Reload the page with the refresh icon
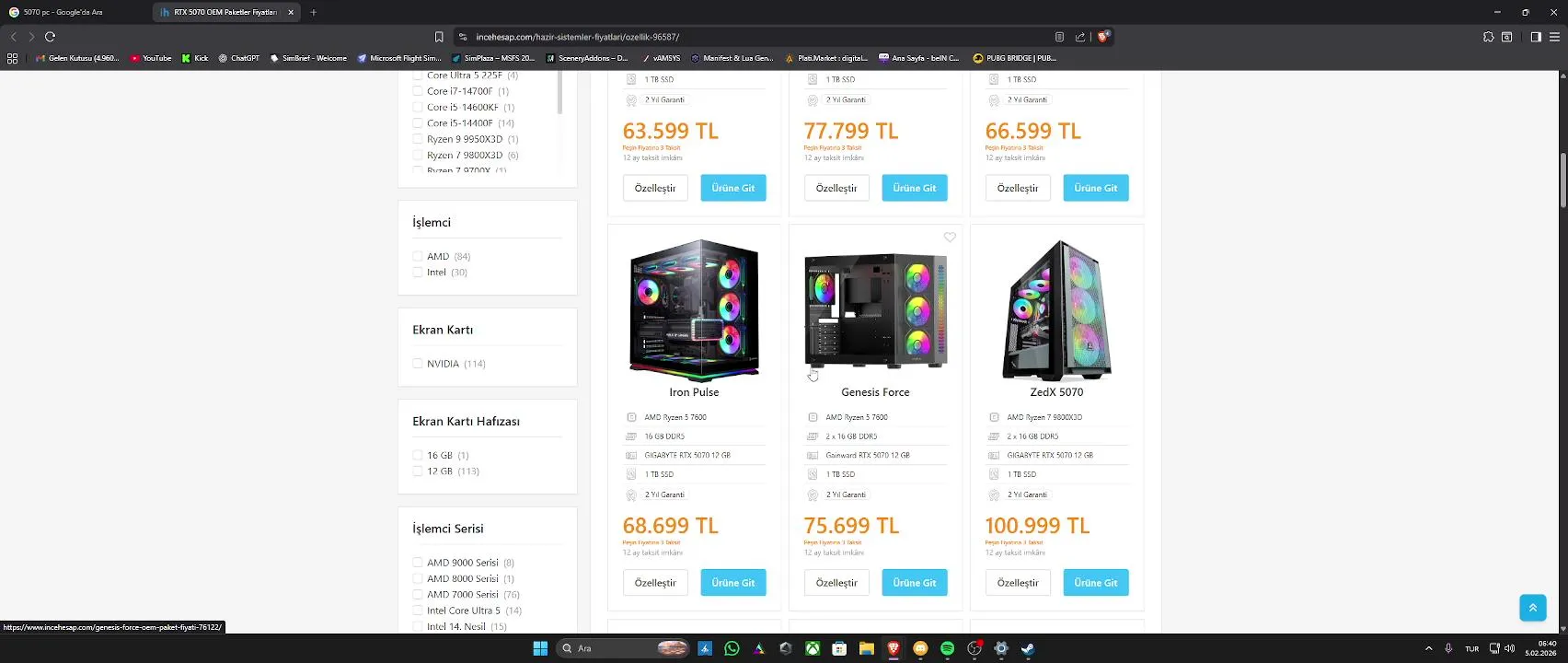 (x=51, y=37)
